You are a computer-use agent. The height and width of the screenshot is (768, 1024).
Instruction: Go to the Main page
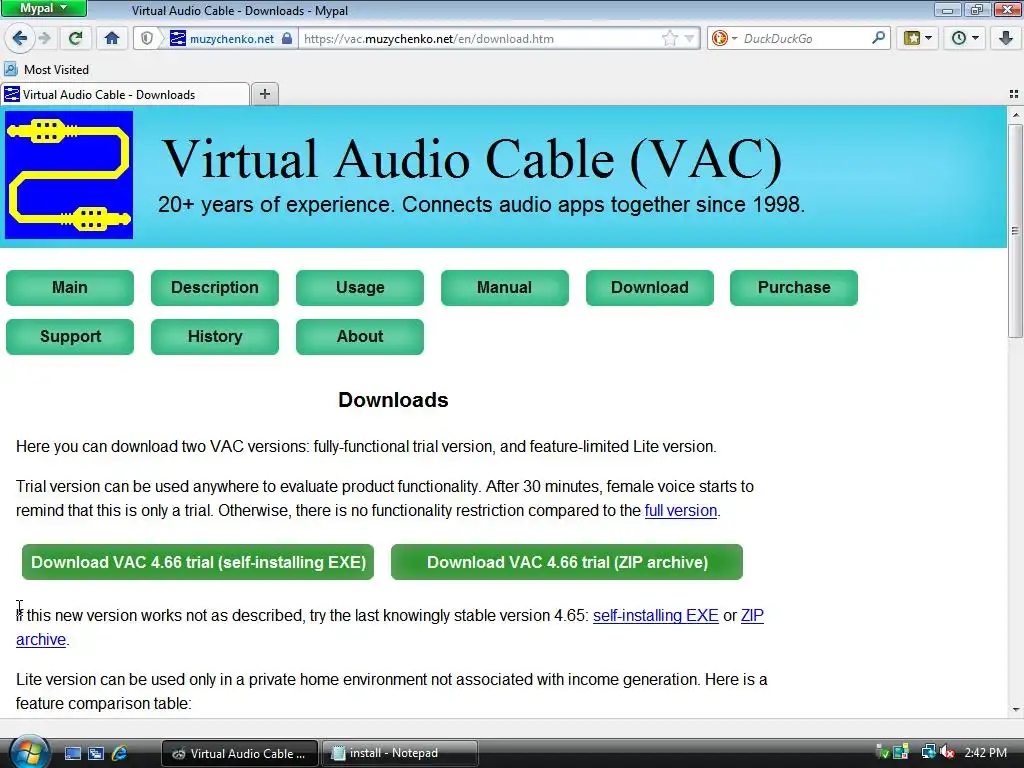(70, 287)
